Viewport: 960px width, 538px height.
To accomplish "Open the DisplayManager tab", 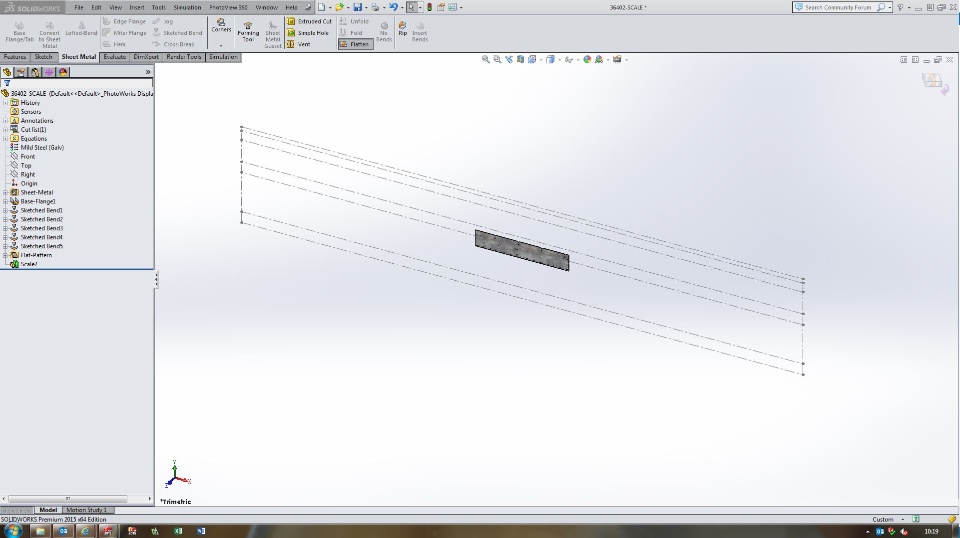I will pyautogui.click(x=63, y=72).
